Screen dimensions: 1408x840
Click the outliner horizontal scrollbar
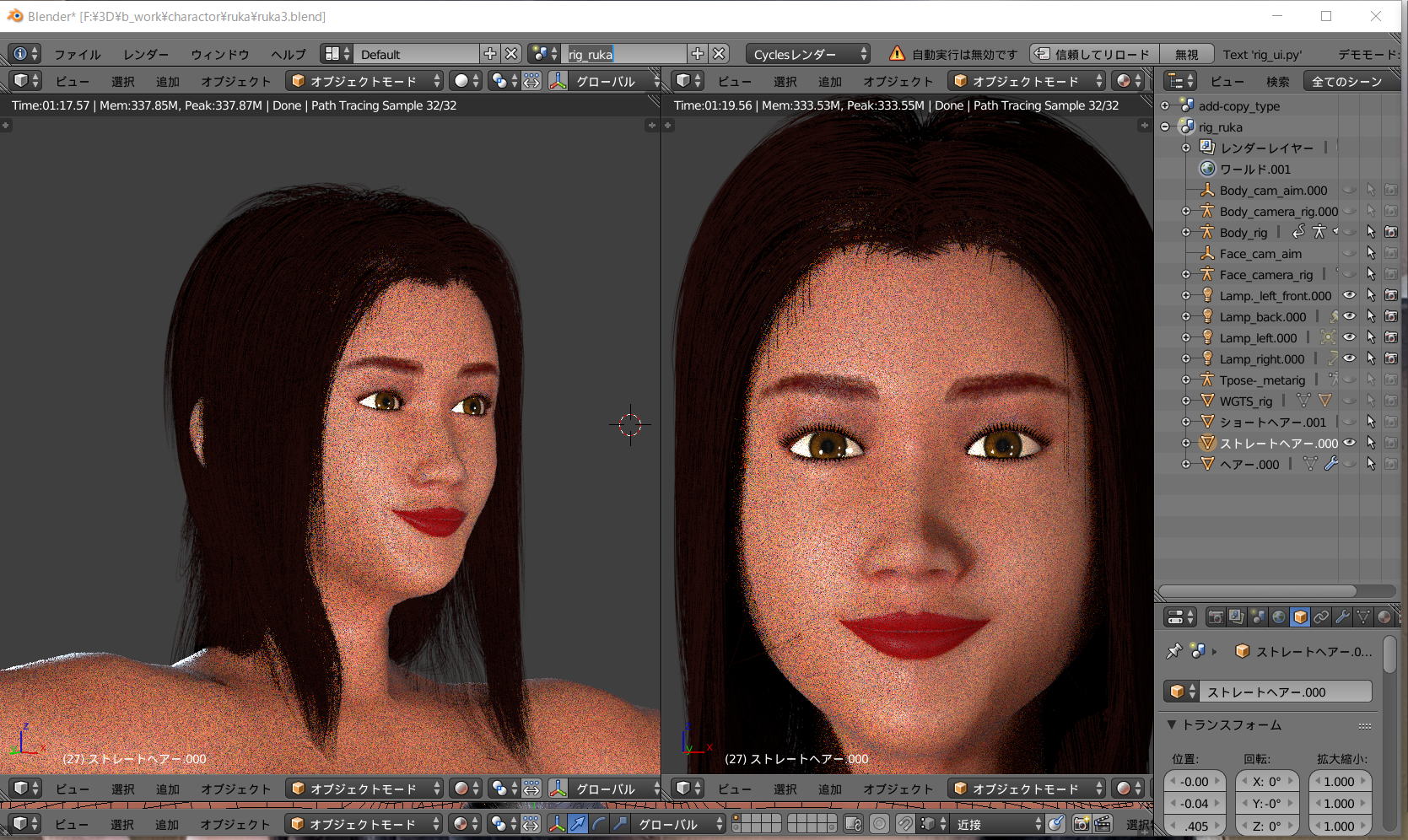click(x=1258, y=591)
